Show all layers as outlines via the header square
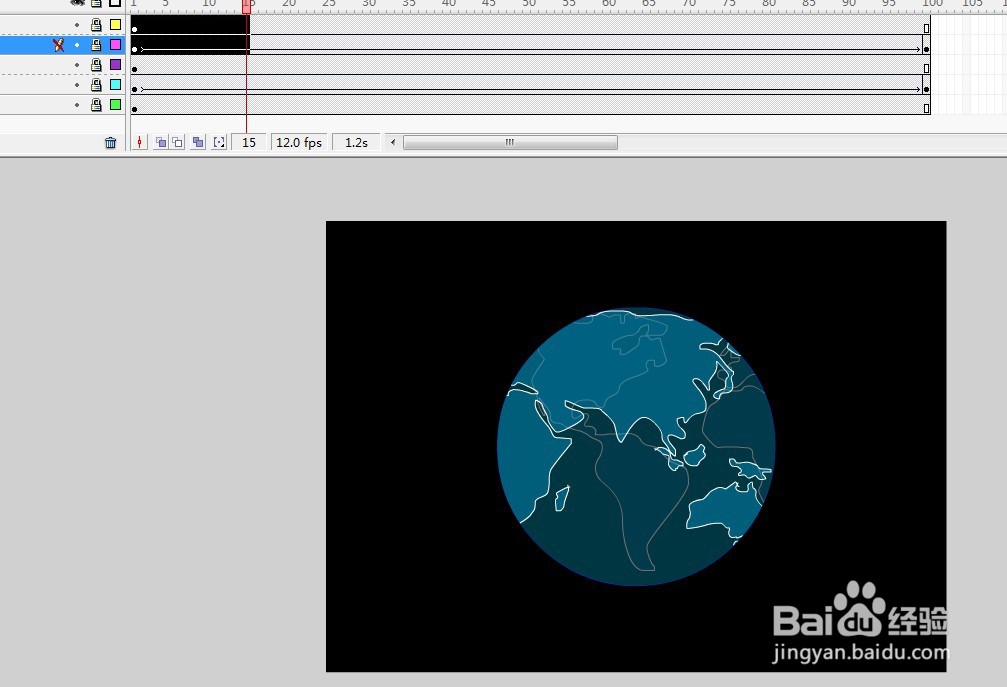Image resolution: width=1007 pixels, height=687 pixels. tap(115, 3)
